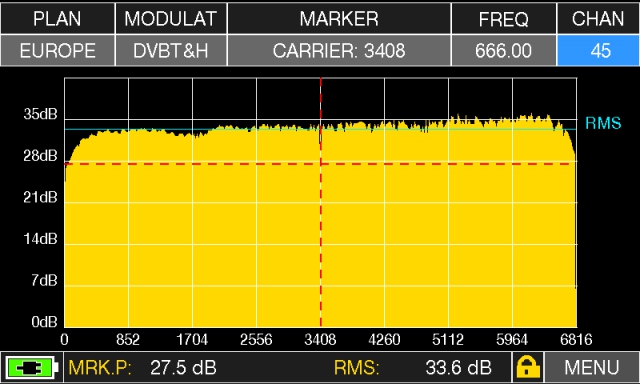The height and width of the screenshot is (384, 640).
Task: Select the CHAN header tab
Action: point(598,18)
